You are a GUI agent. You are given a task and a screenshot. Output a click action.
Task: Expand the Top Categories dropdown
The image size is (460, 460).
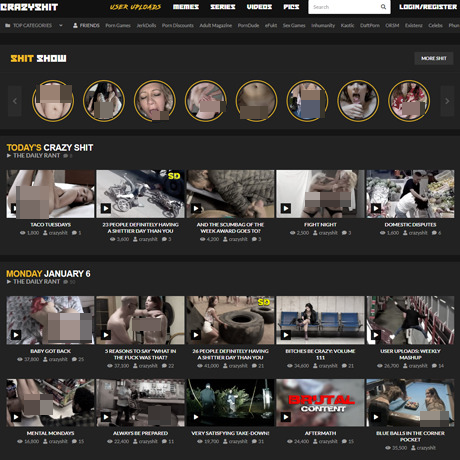[61, 25]
